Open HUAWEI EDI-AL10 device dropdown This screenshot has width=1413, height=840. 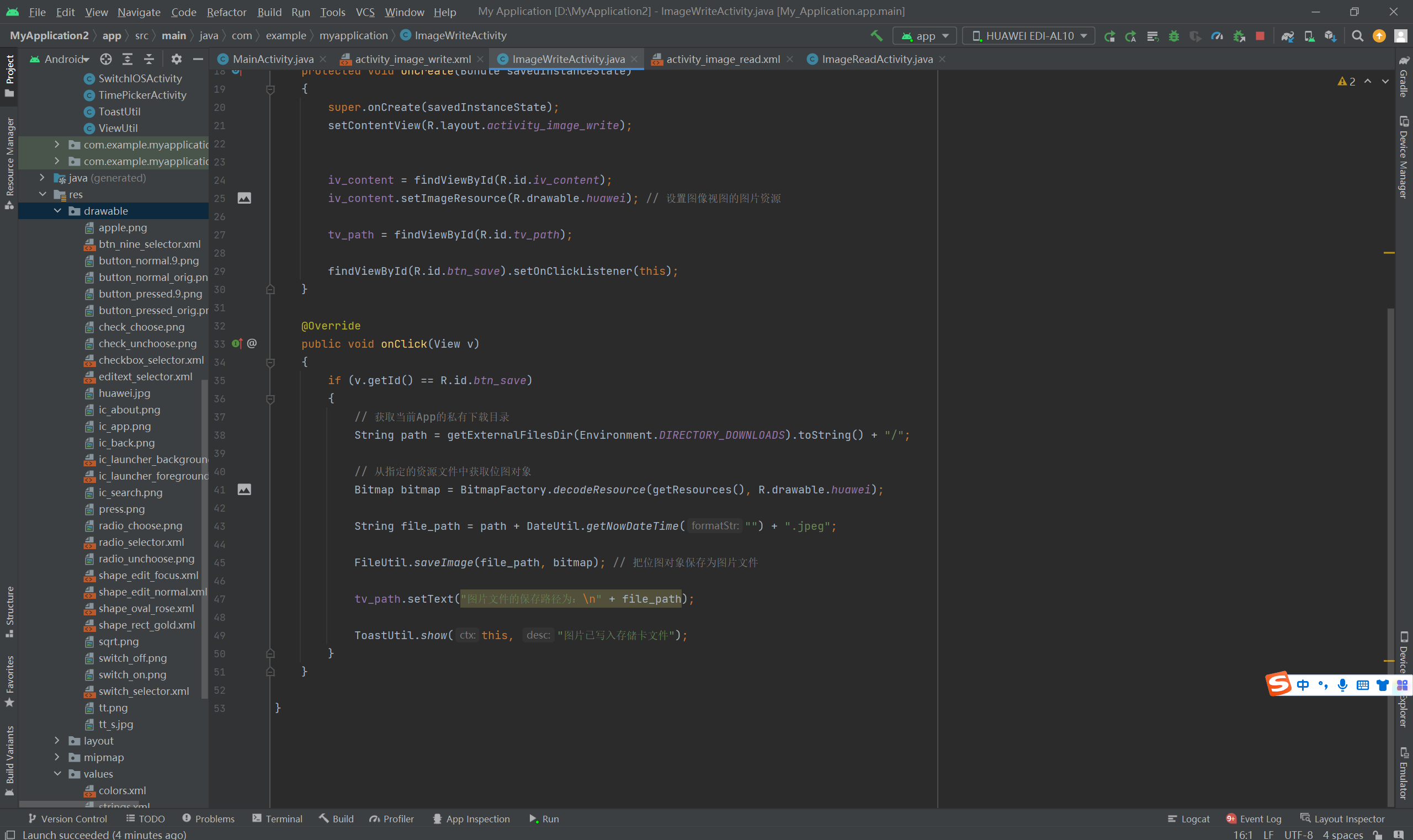click(1028, 36)
